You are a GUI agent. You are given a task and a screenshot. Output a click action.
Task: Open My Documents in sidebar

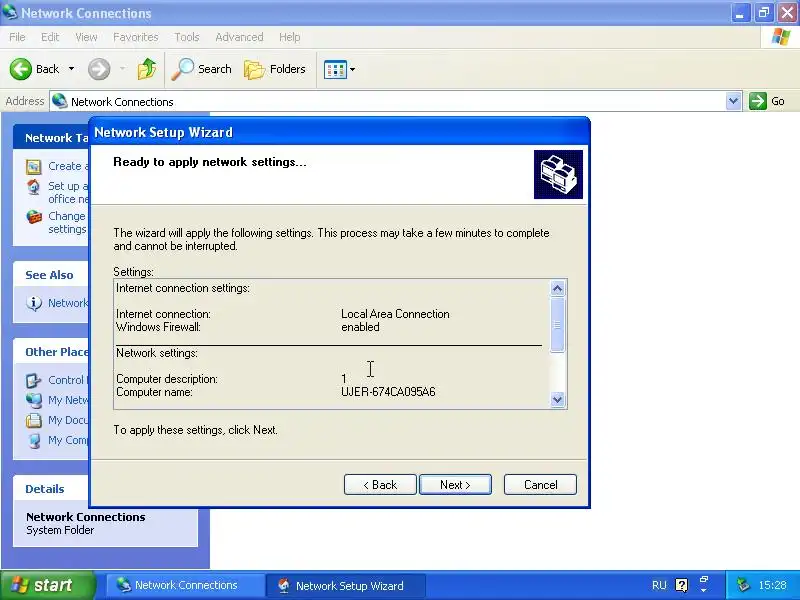pos(68,420)
